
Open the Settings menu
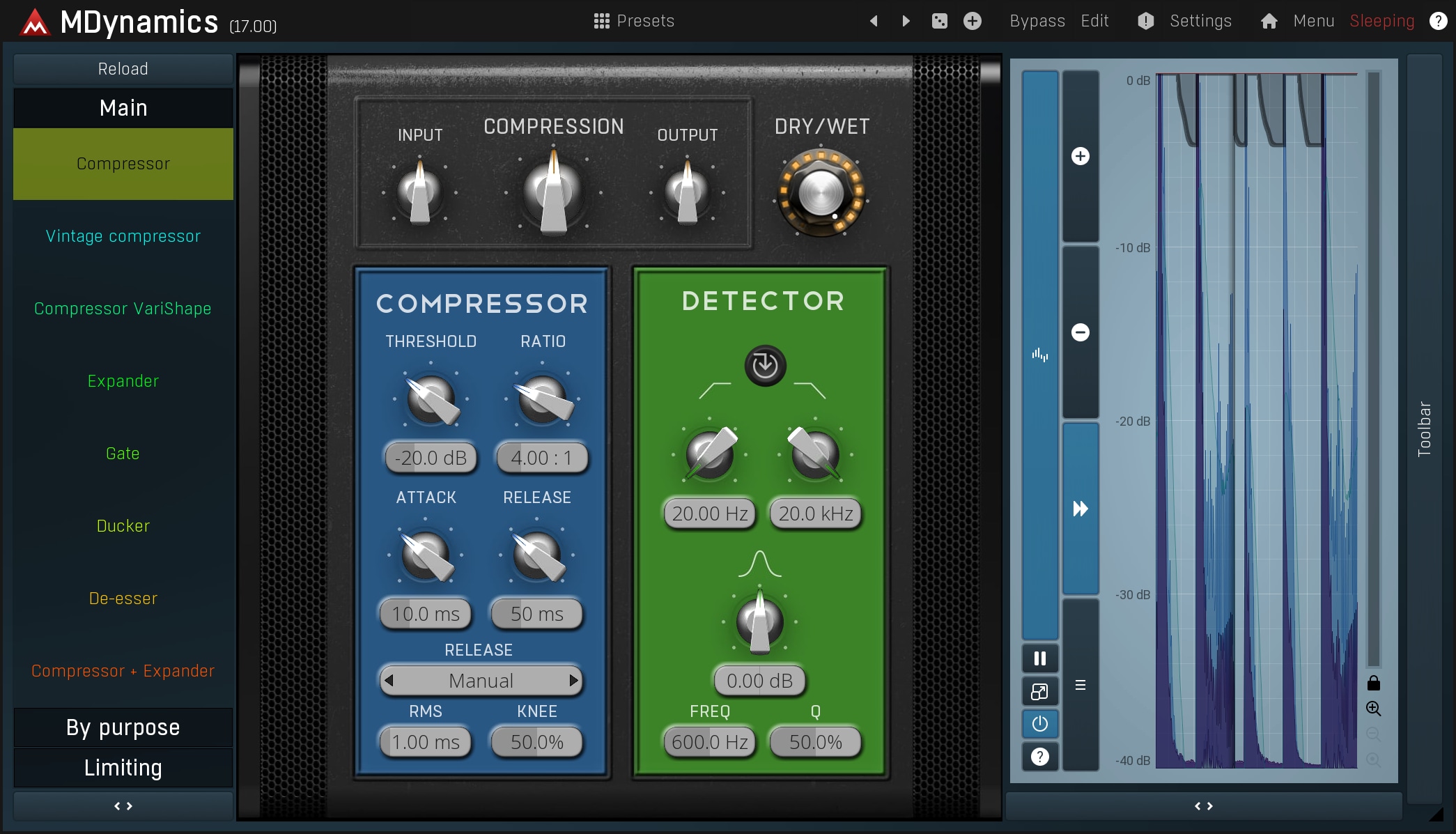(x=1200, y=21)
